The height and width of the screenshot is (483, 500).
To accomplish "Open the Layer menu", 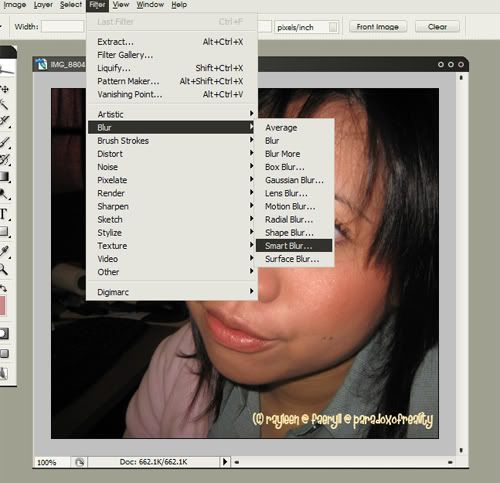I will pyautogui.click(x=43, y=5).
